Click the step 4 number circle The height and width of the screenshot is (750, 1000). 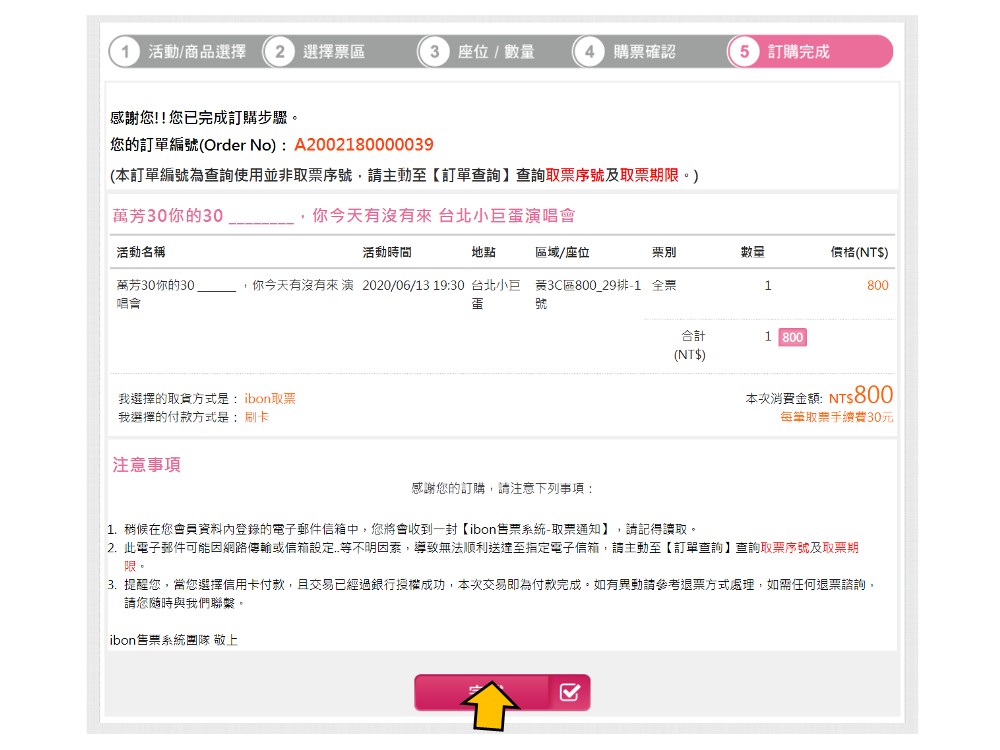point(590,52)
